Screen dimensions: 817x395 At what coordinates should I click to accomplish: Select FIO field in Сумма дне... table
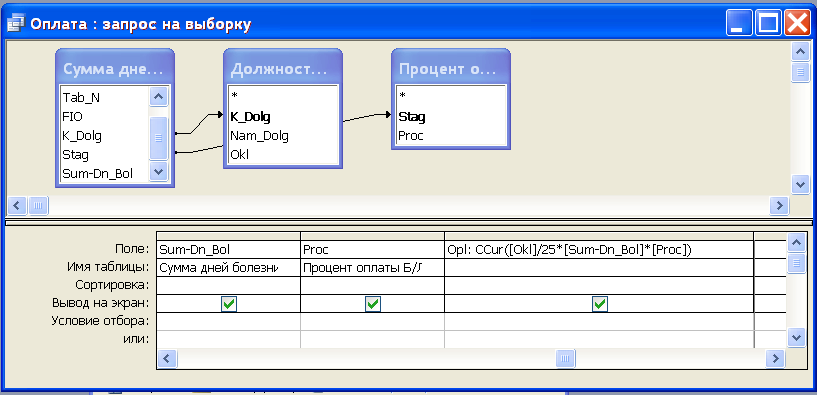click(72, 117)
